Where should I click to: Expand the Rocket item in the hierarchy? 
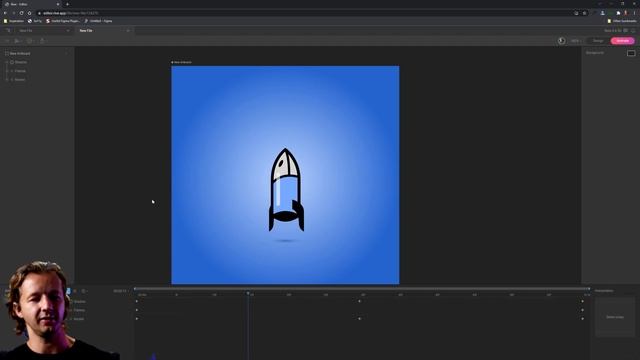click(x=7, y=80)
